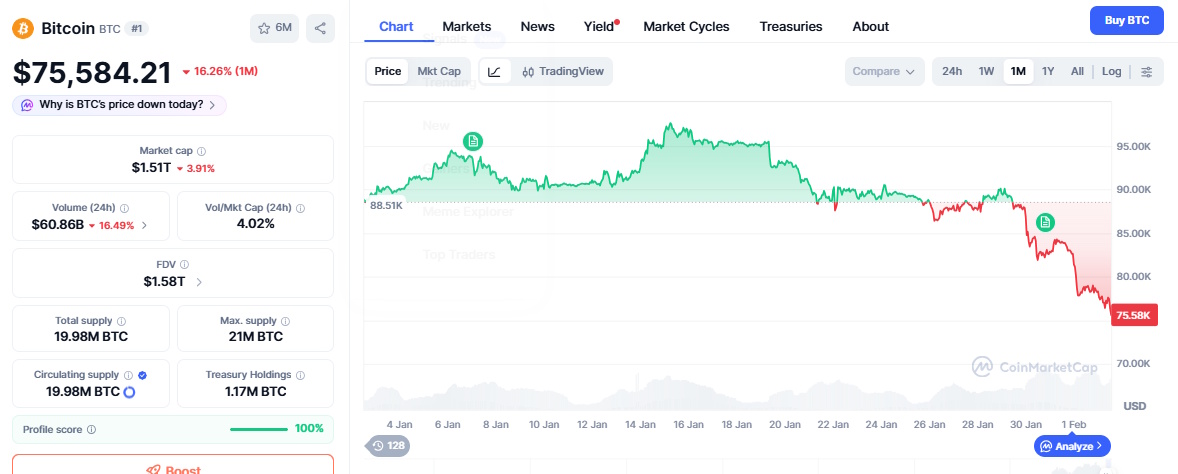The height and width of the screenshot is (474, 1178).
Task: Expand the FDV details chevron
Action: (199, 282)
